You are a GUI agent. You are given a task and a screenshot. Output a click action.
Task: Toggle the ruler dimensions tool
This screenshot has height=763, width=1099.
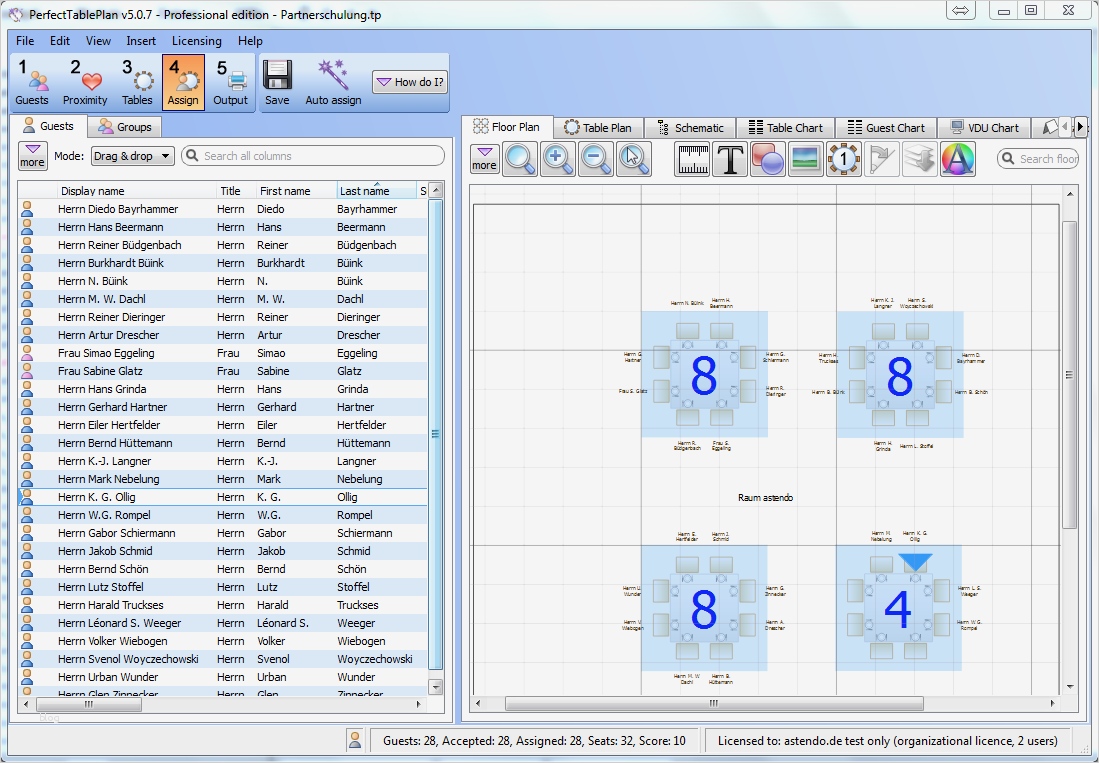[693, 160]
